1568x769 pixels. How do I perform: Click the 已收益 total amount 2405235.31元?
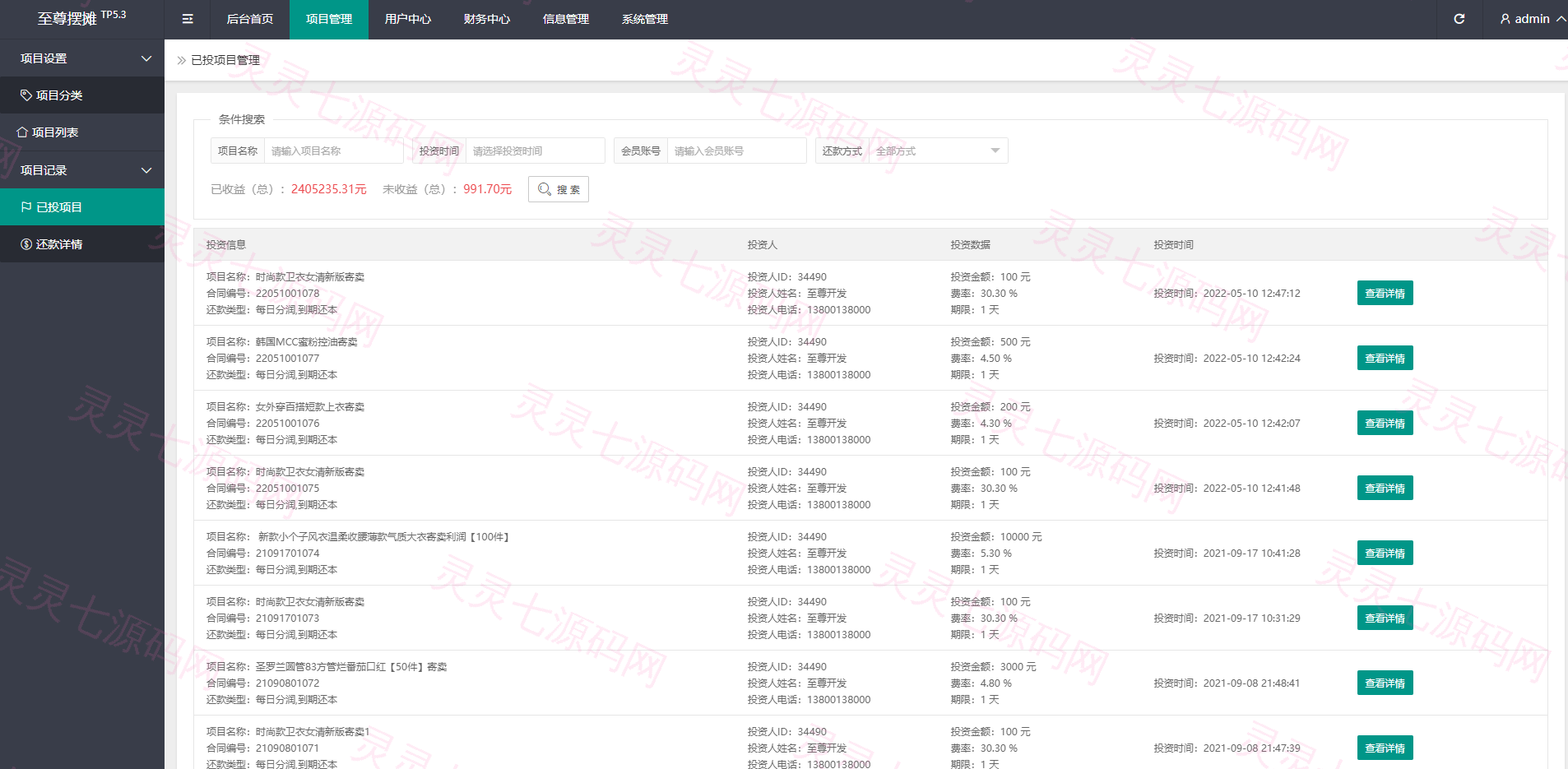(x=329, y=189)
